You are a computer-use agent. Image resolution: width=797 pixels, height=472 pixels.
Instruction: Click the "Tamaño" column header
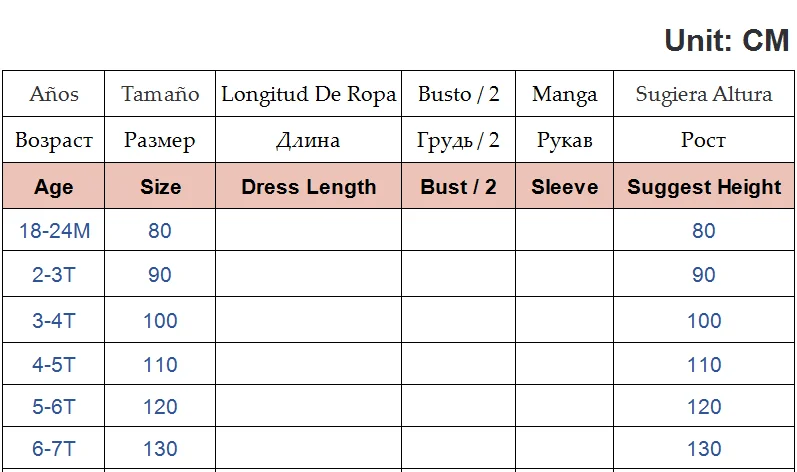[x=160, y=95]
